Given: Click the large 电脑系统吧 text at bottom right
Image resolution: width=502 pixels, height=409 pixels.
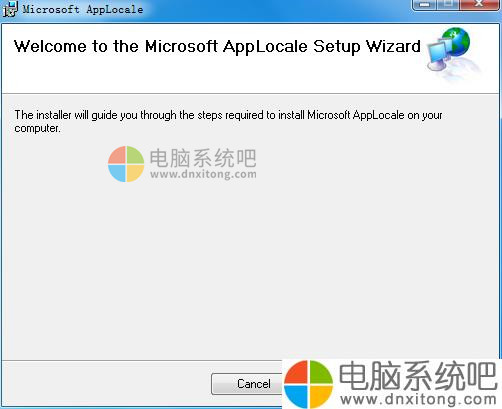Looking at the screenshot, I should coord(418,376).
